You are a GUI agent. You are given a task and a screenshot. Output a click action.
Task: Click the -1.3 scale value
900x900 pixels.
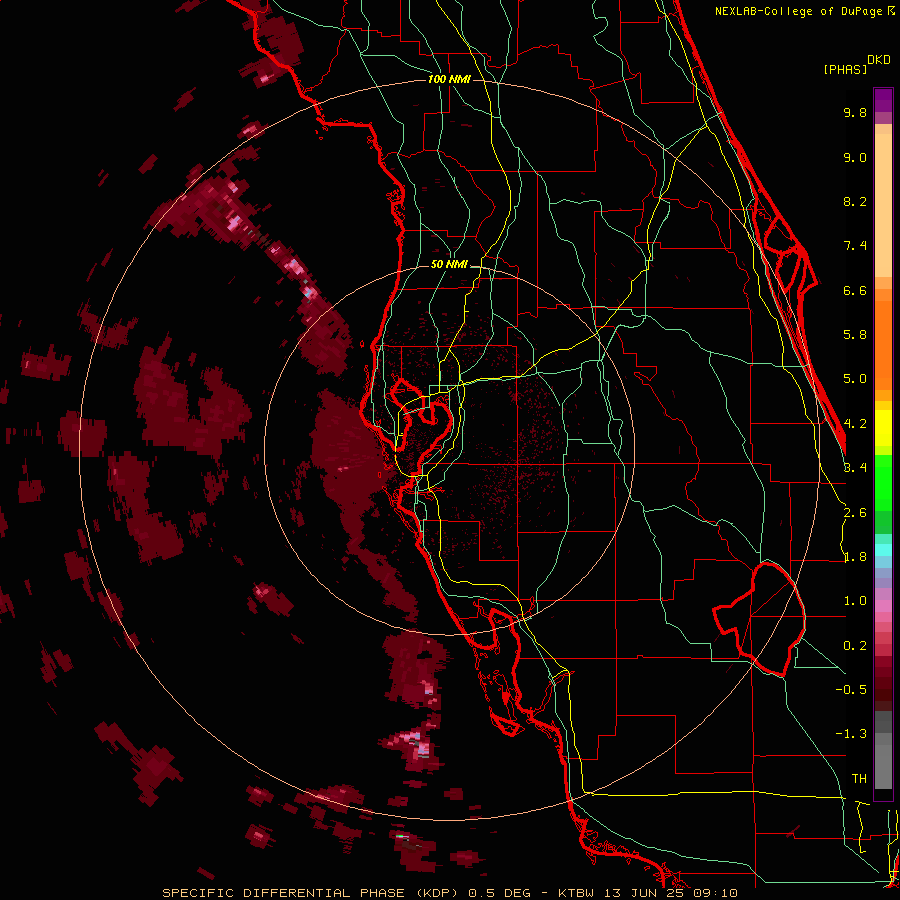851,734
